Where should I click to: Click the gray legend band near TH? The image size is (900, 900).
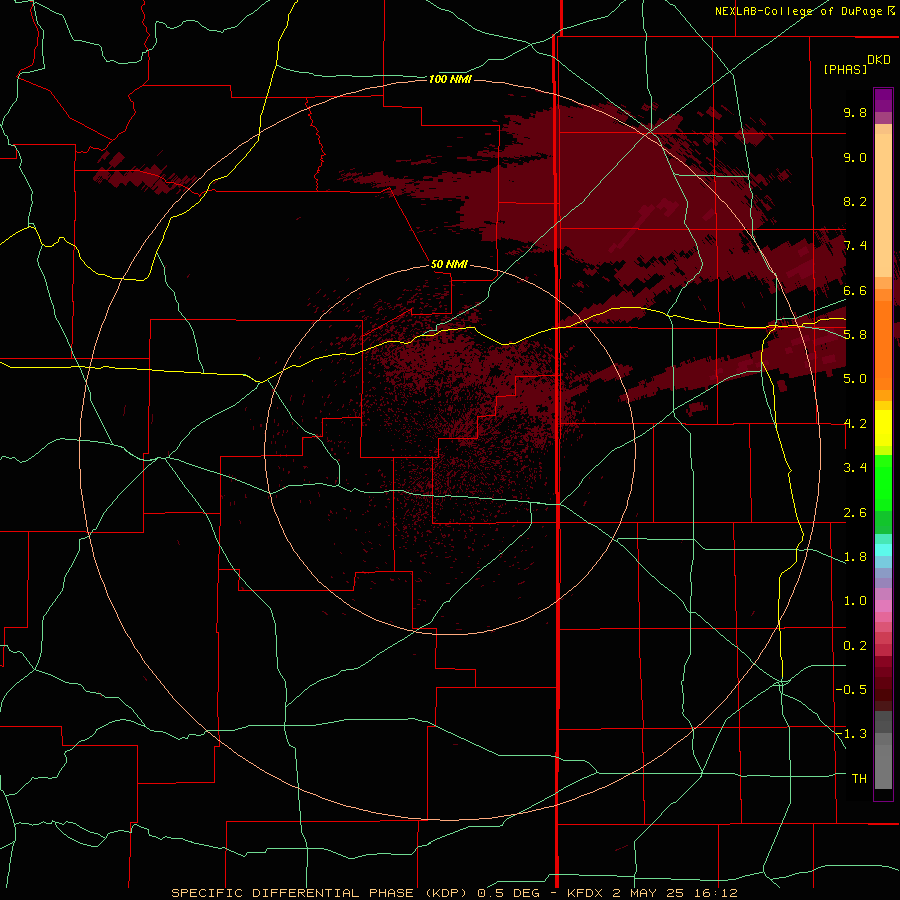pos(883,767)
